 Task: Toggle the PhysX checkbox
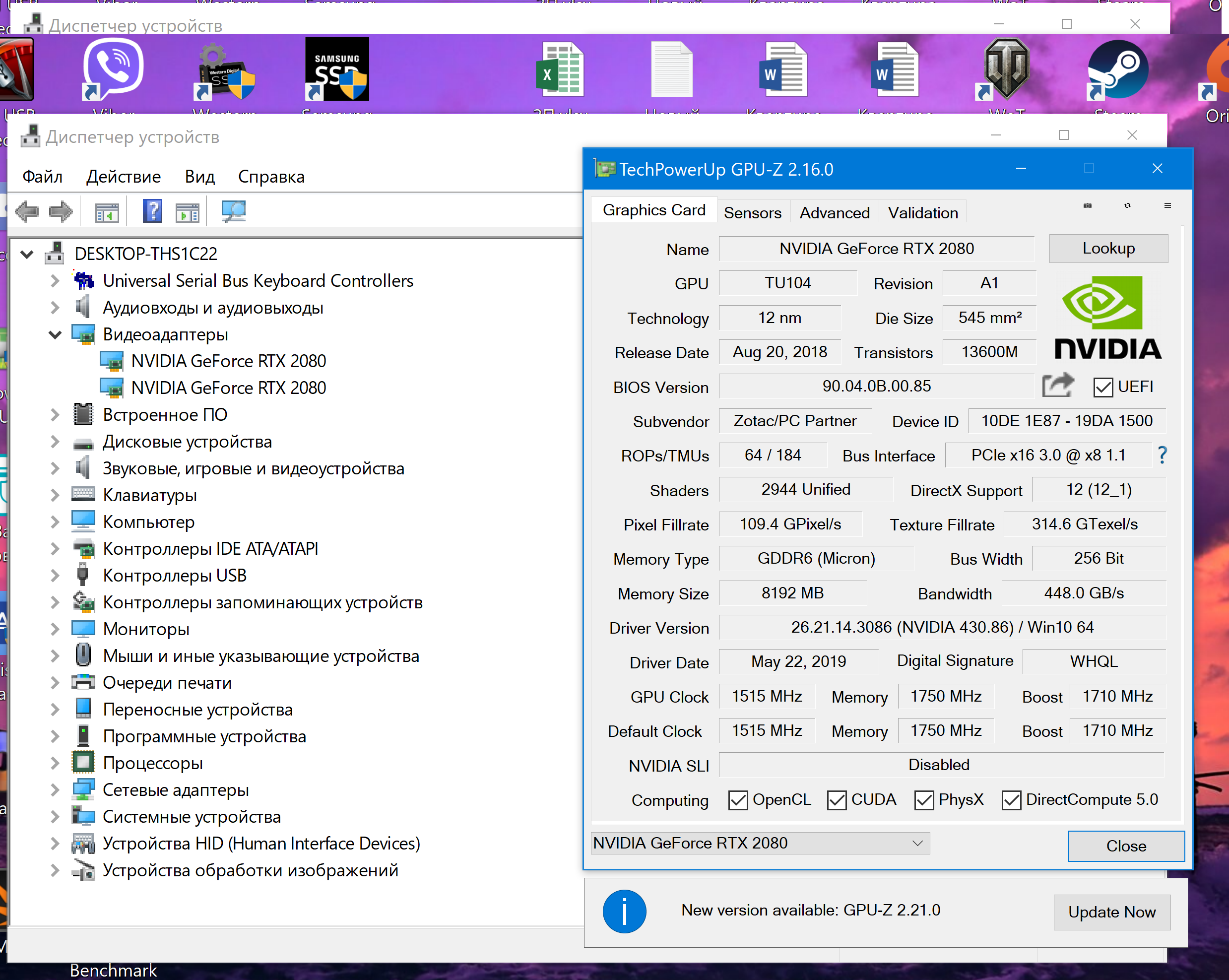(923, 800)
